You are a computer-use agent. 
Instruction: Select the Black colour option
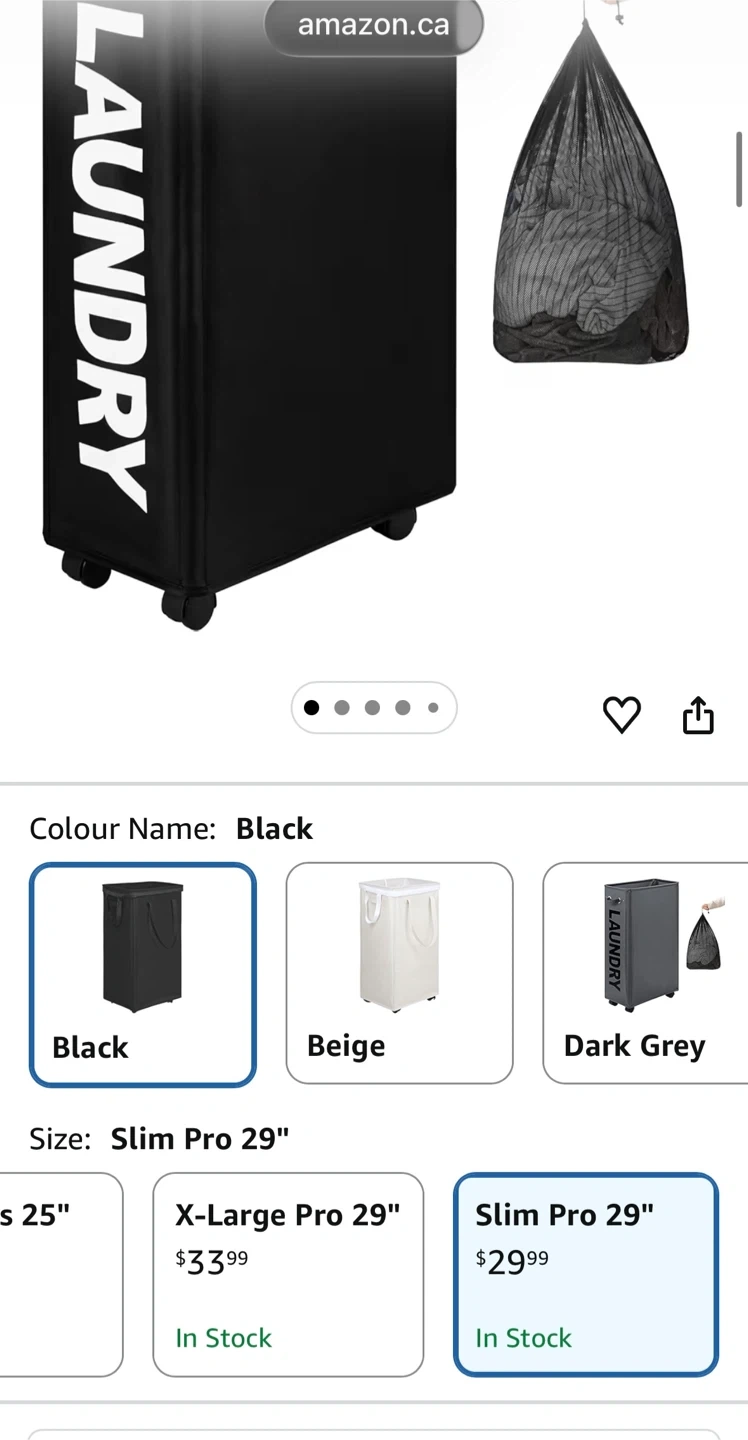click(143, 974)
